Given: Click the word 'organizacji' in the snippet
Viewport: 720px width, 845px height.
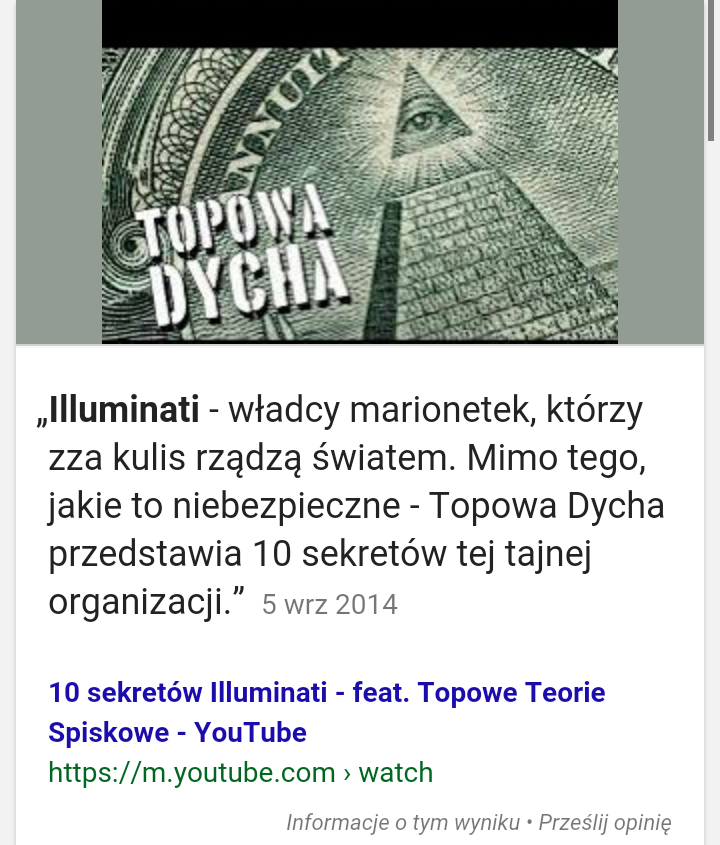Looking at the screenshot, I should point(135,602).
